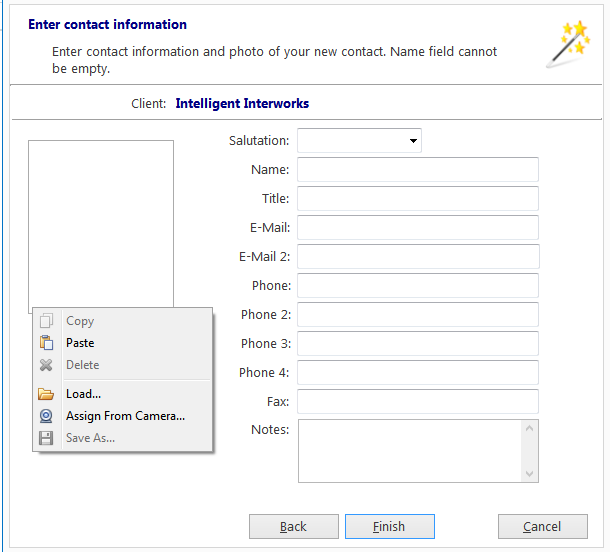Focus the Fax input field

click(x=418, y=401)
